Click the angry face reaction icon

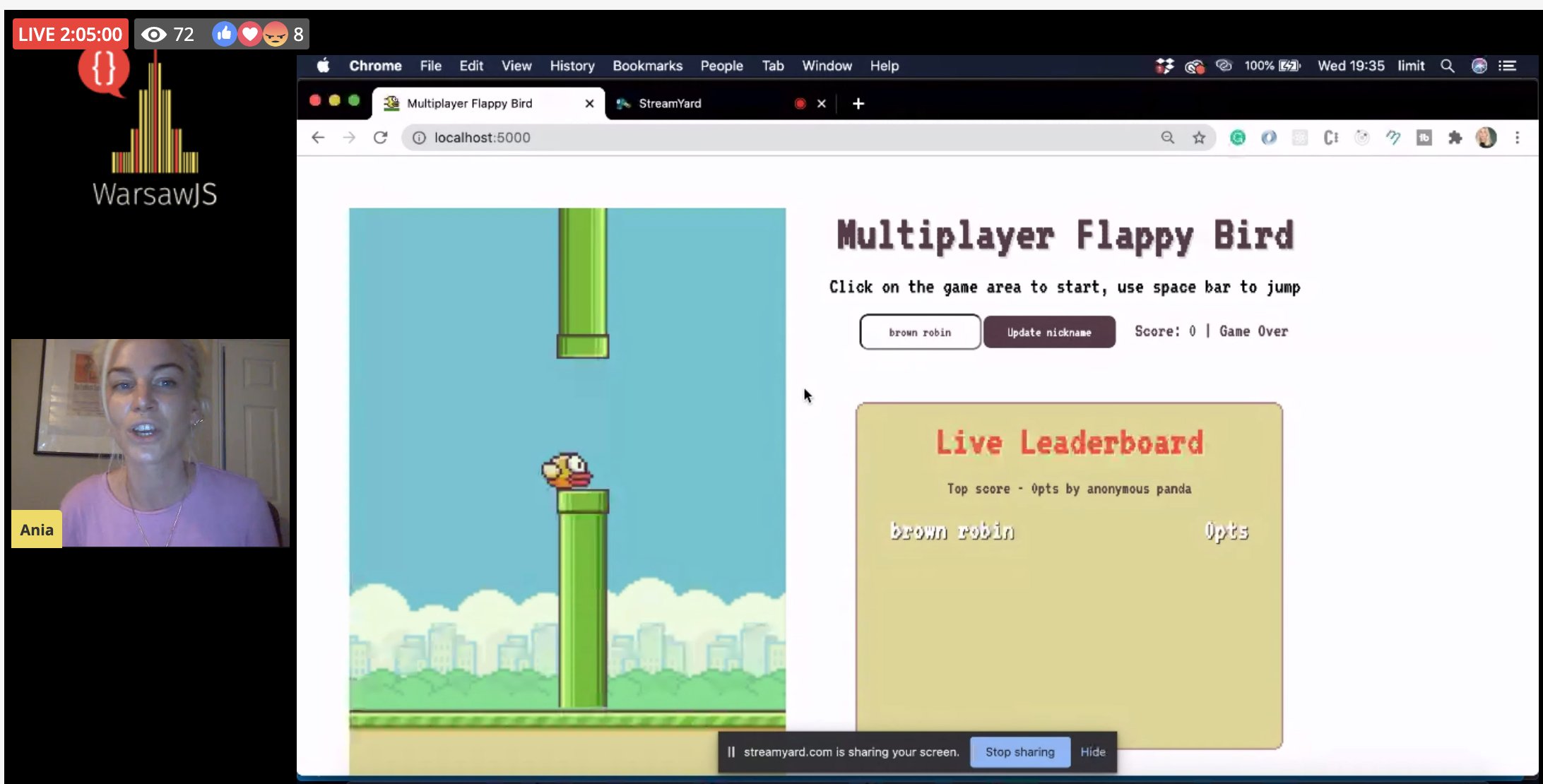click(x=275, y=34)
